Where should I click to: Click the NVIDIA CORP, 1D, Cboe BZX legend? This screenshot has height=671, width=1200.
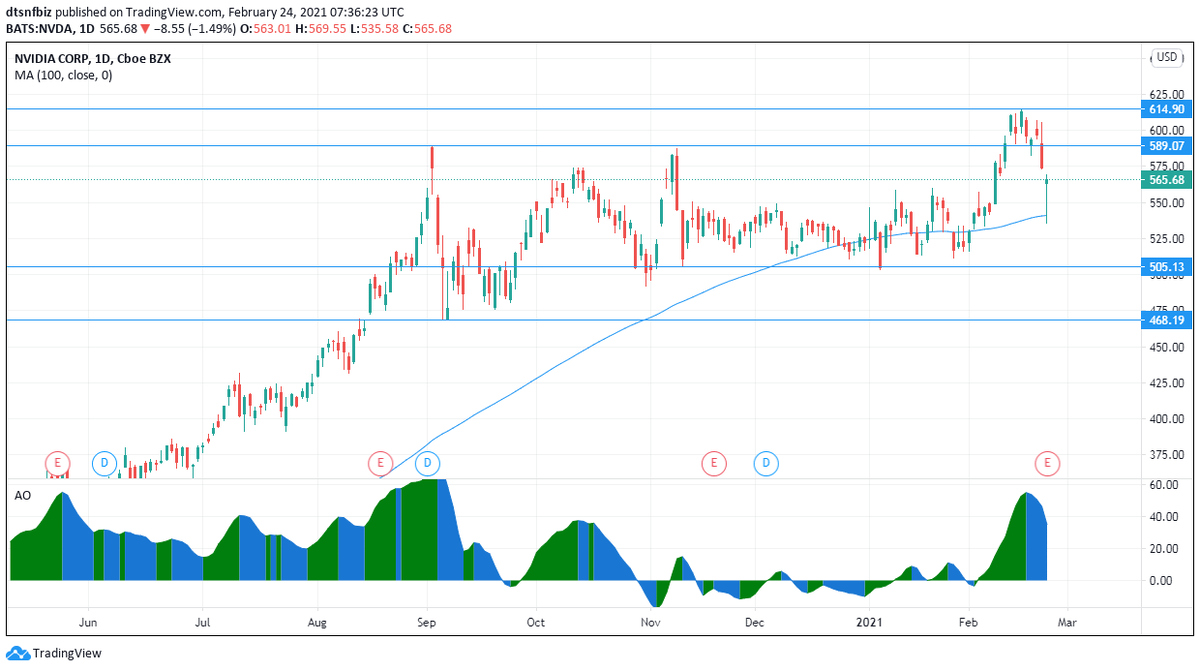point(93,59)
